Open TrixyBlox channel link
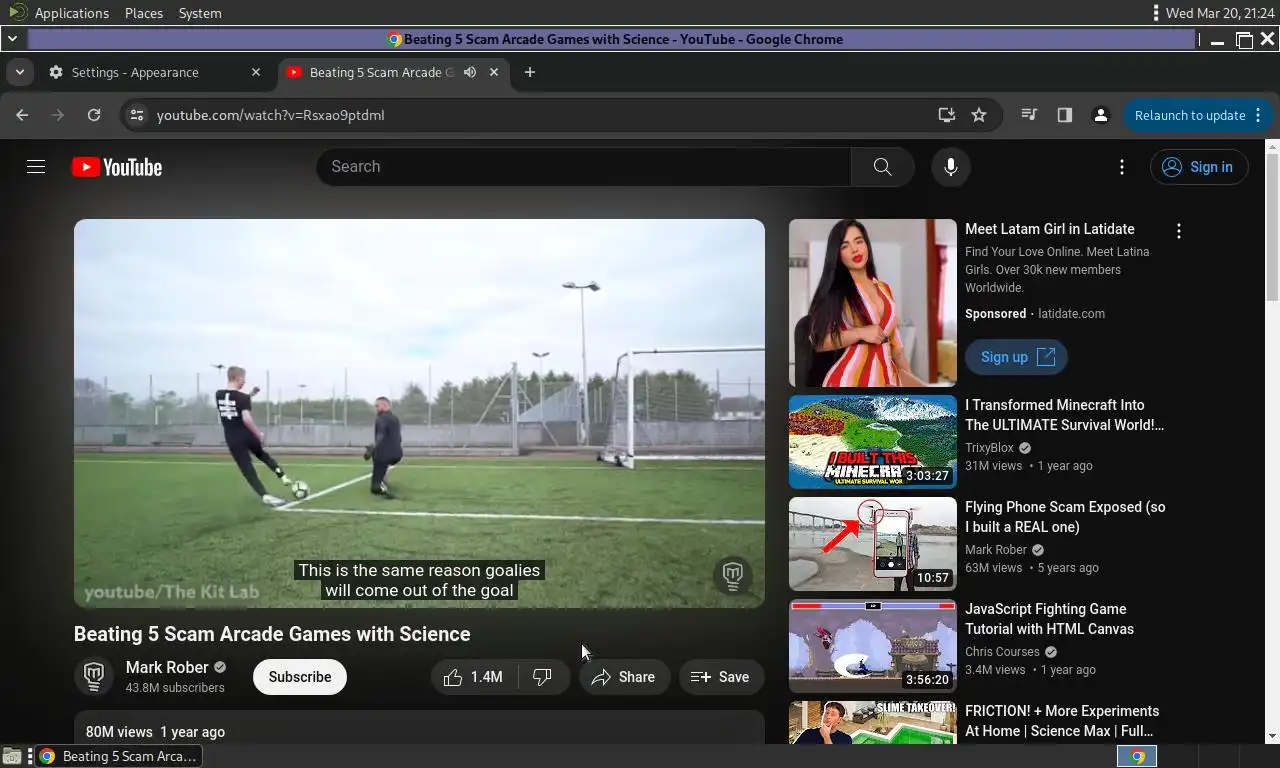 click(989, 448)
